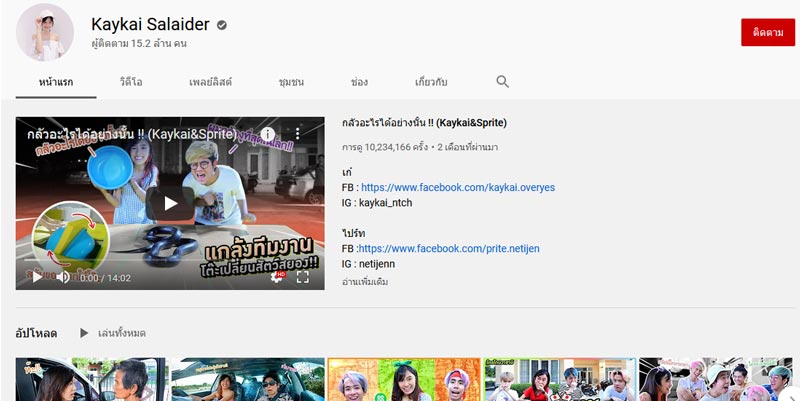Open the HD settings gear in the player
Screen dimensions: 800x401
point(278,277)
